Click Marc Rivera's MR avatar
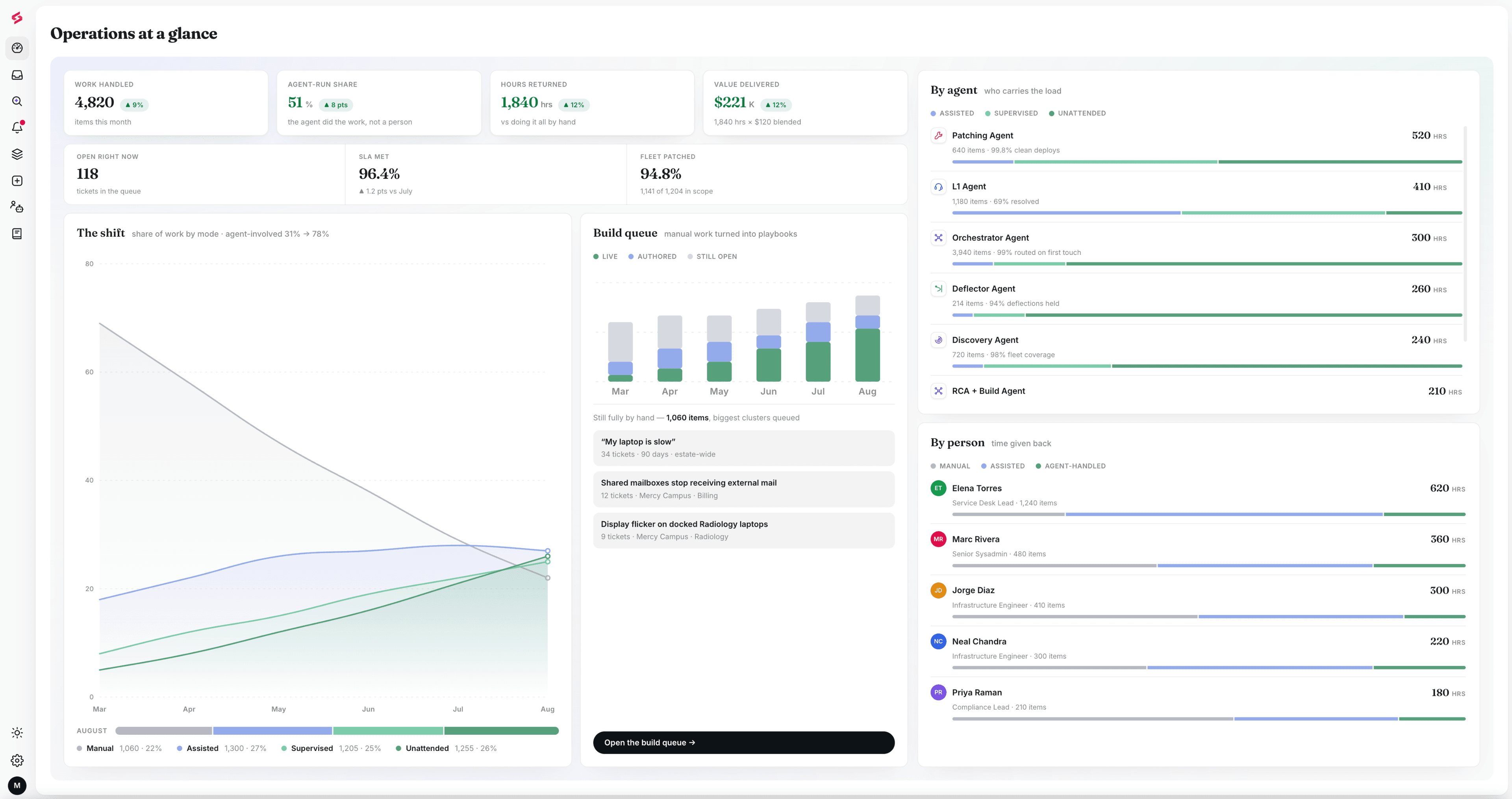Viewport: 1512px width, 799px height. pyautogui.click(x=939, y=539)
